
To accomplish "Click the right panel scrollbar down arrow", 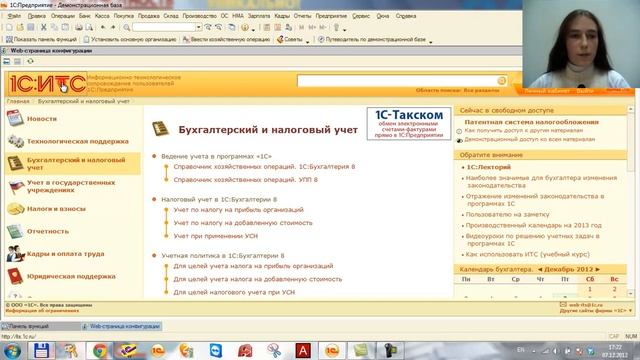I will point(631,293).
